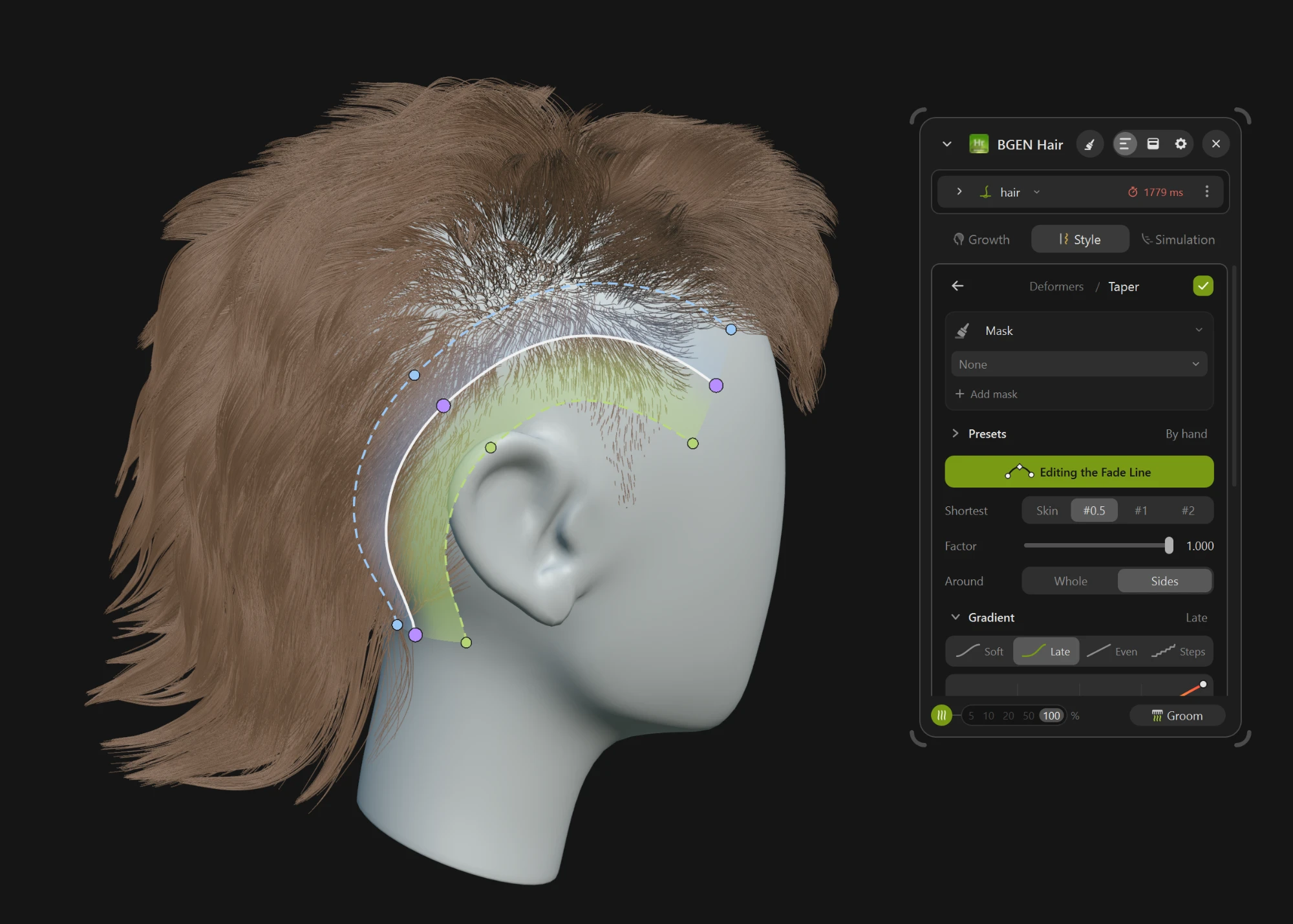Click the 1779 ms timer indicator
The height and width of the screenshot is (924, 1293).
tap(1156, 192)
